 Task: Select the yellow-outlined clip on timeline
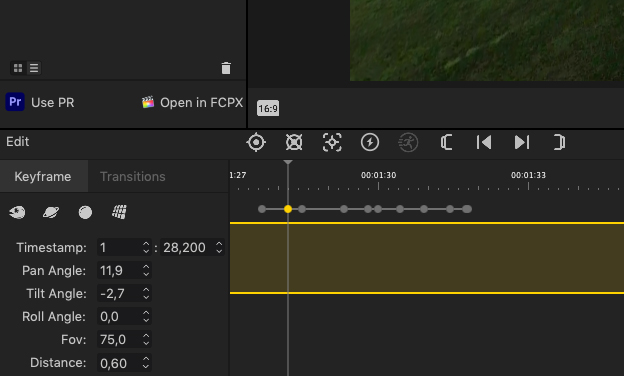[x=427, y=258]
